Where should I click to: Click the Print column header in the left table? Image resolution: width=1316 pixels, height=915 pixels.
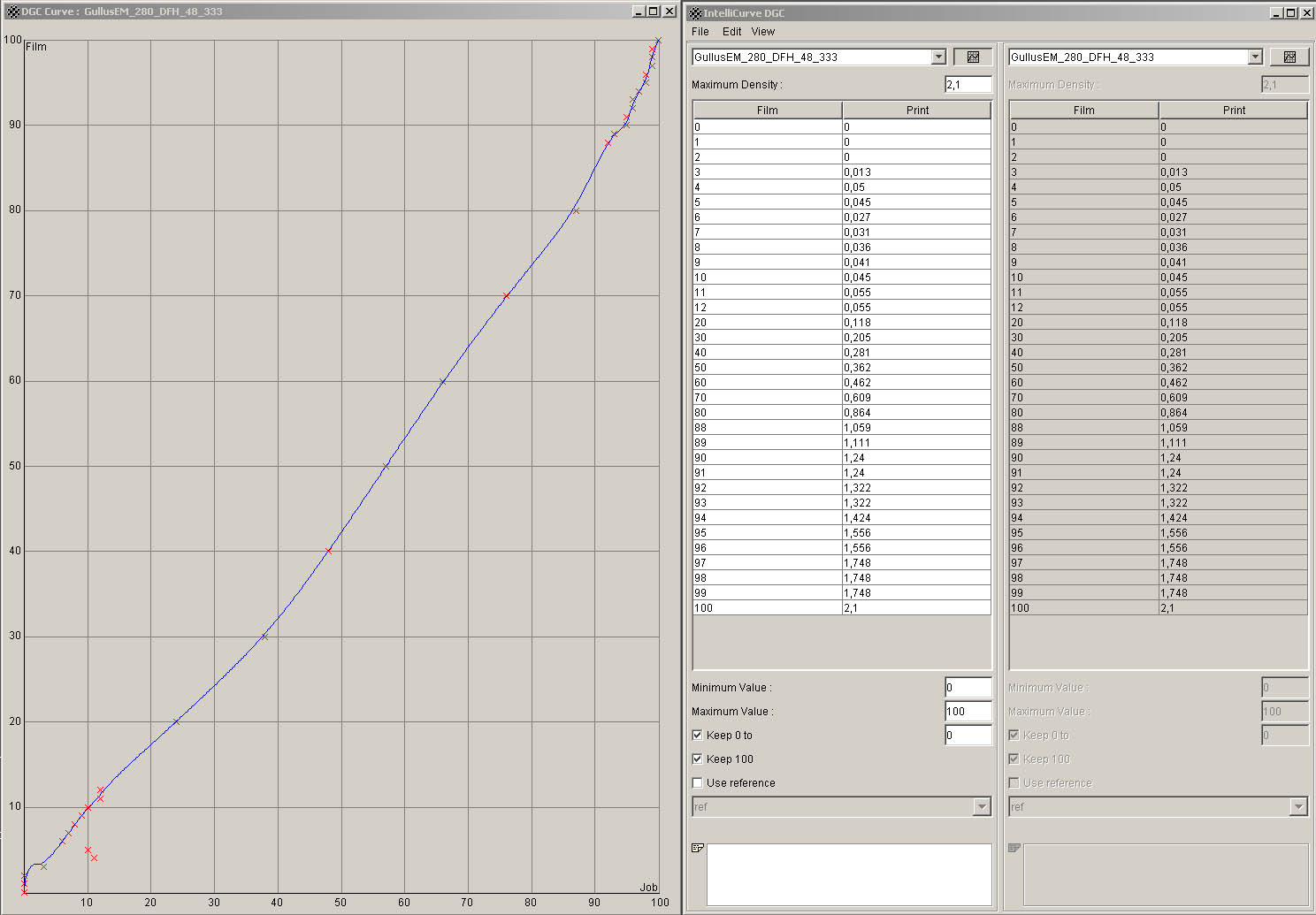pos(917,110)
